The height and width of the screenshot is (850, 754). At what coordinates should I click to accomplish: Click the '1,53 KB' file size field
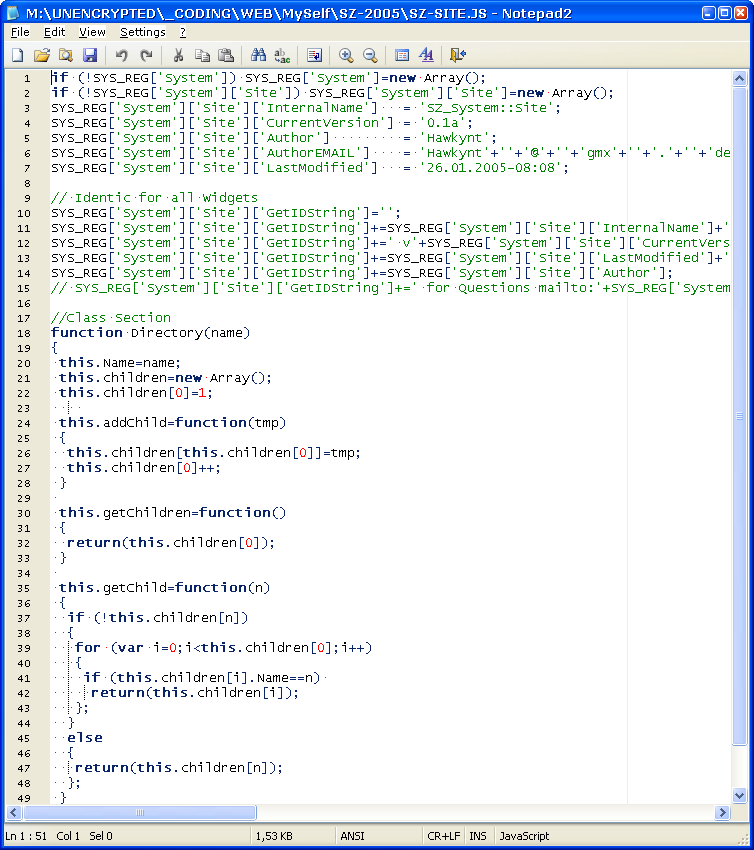(x=274, y=836)
